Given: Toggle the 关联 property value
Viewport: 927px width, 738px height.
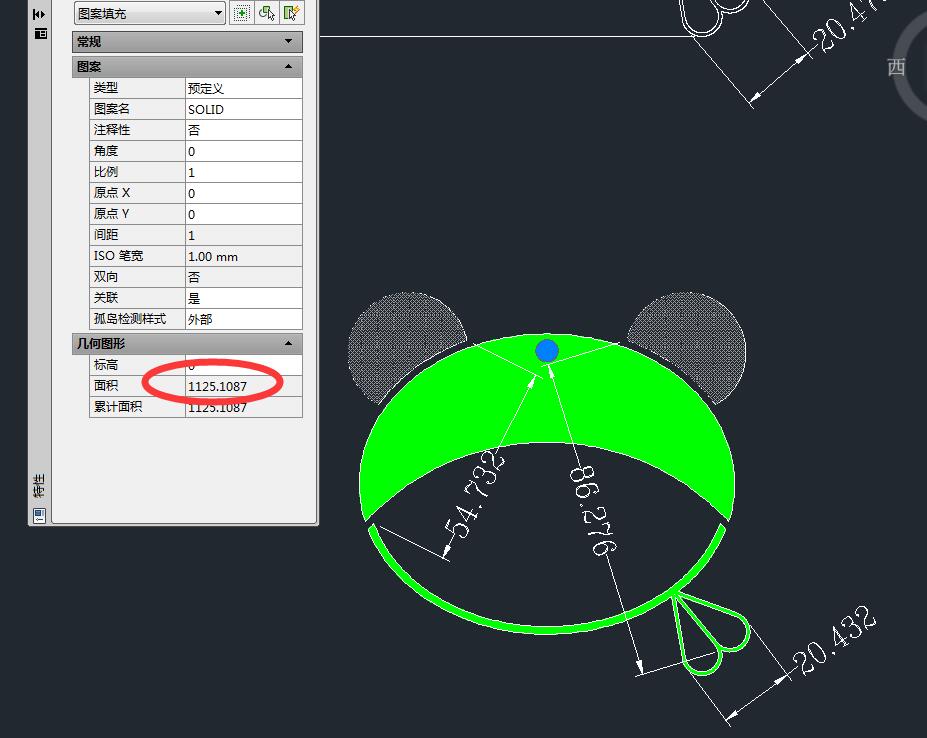Looking at the screenshot, I should pyautogui.click(x=243, y=298).
